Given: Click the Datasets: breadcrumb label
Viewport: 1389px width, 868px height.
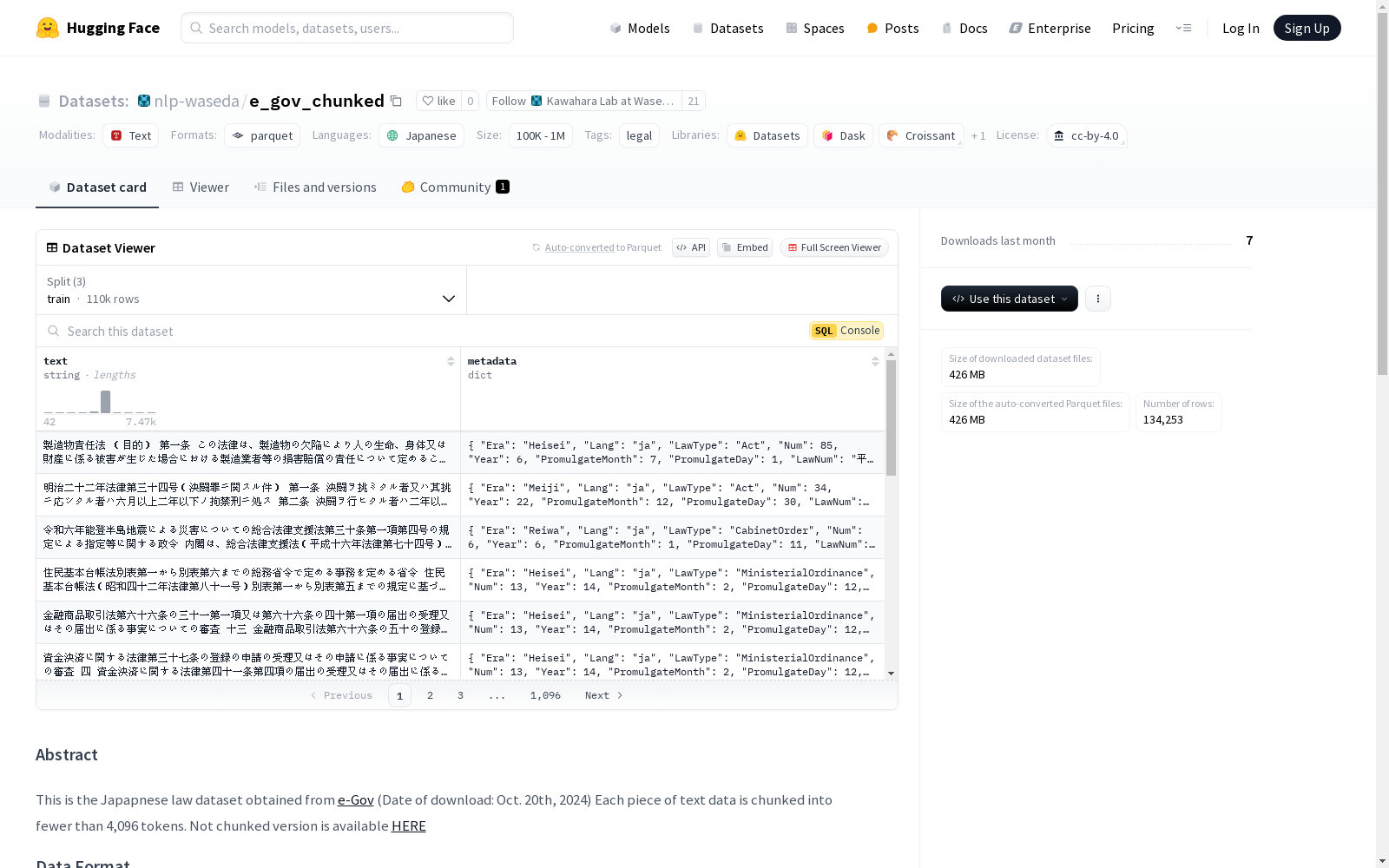Looking at the screenshot, I should tap(94, 101).
